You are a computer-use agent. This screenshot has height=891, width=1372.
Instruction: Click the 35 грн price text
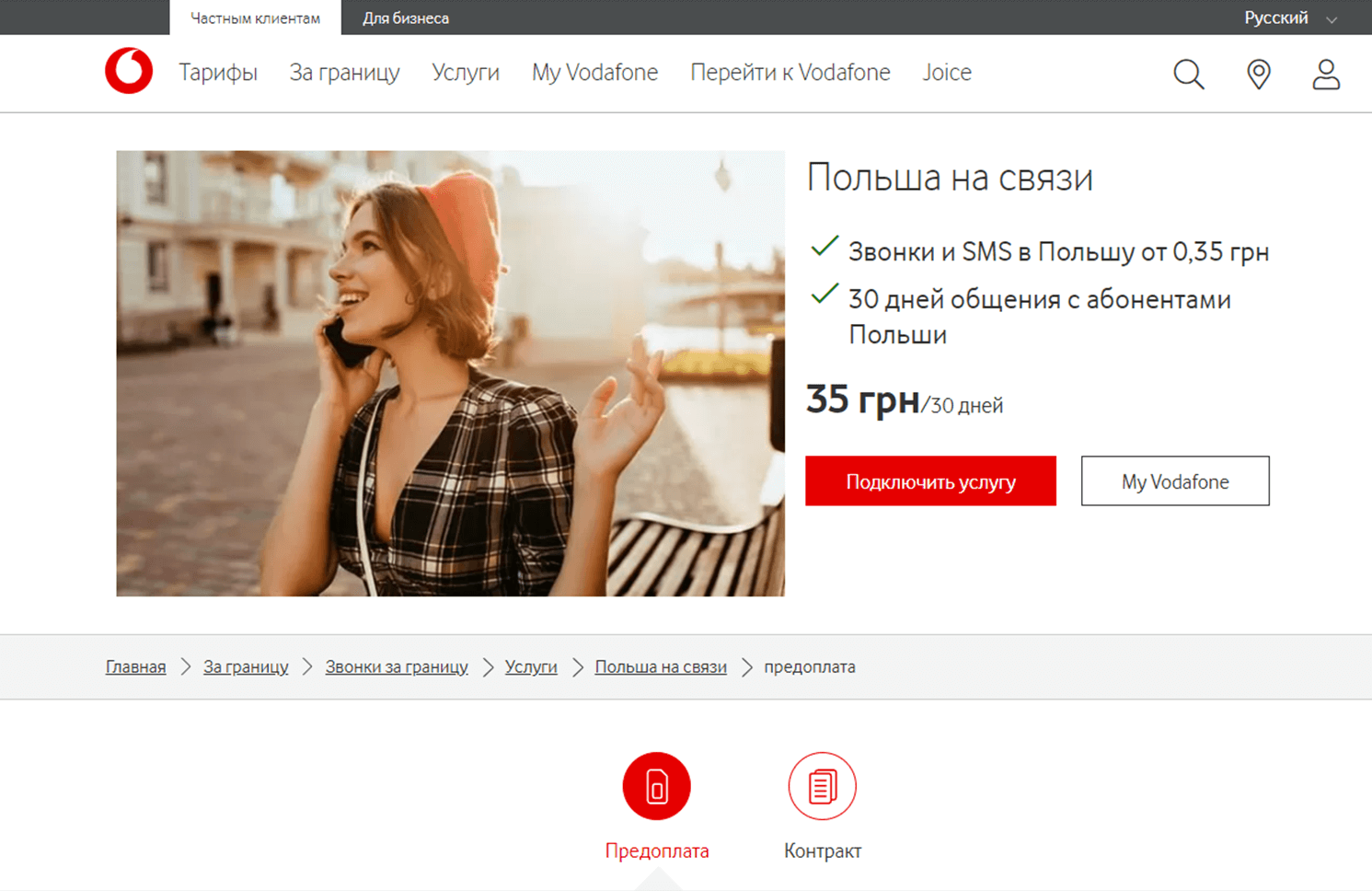(x=862, y=399)
